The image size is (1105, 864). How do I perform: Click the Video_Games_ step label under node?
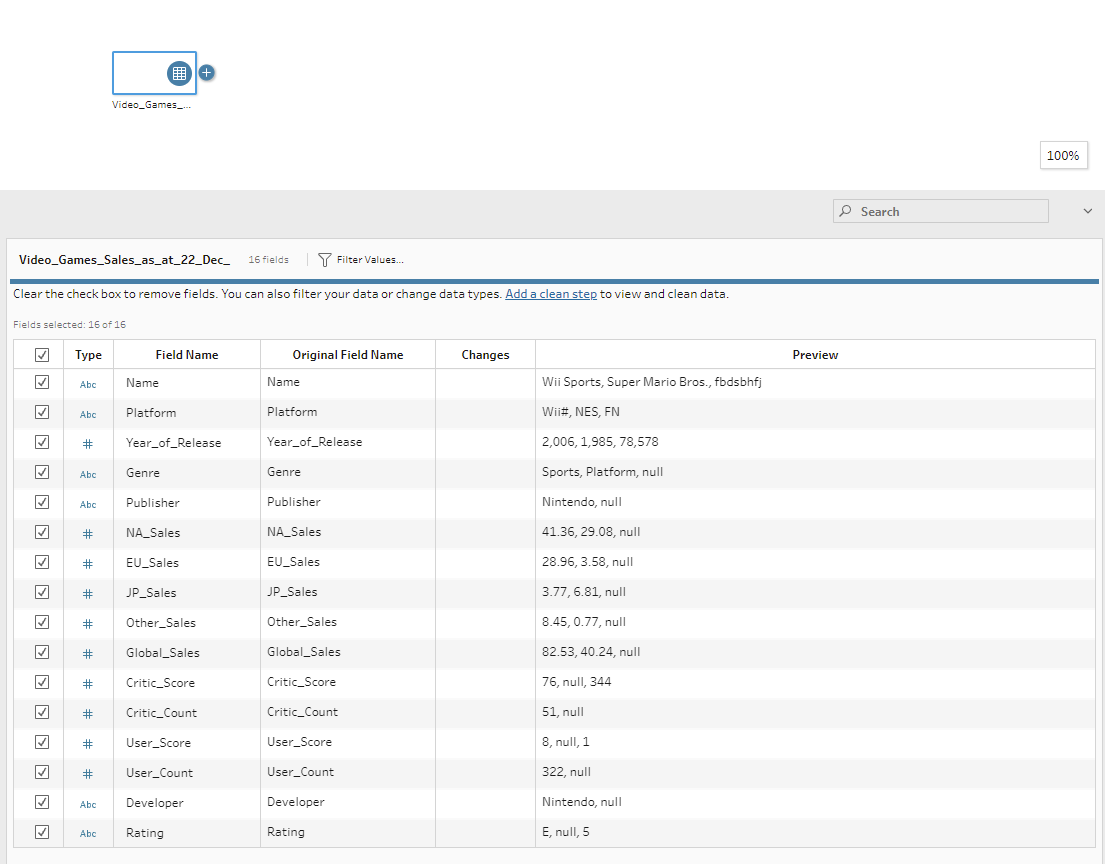pos(152,104)
